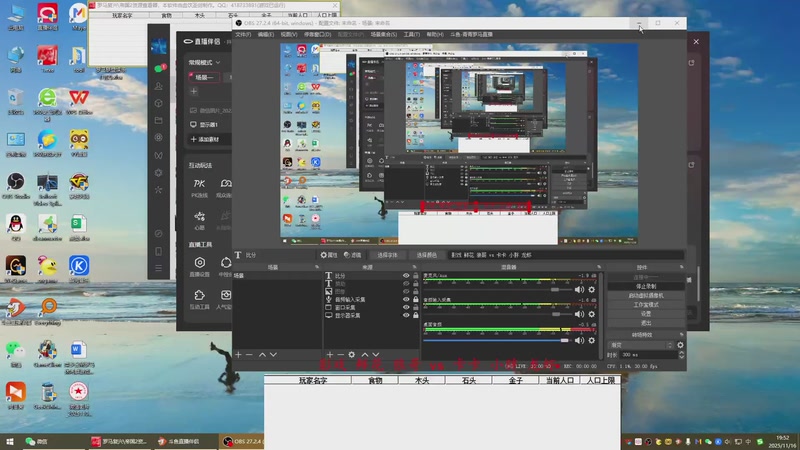Screen dimensions: 800x450
Task: Open 工具(T) menu in OBS
Action: pyautogui.click(x=412, y=35)
